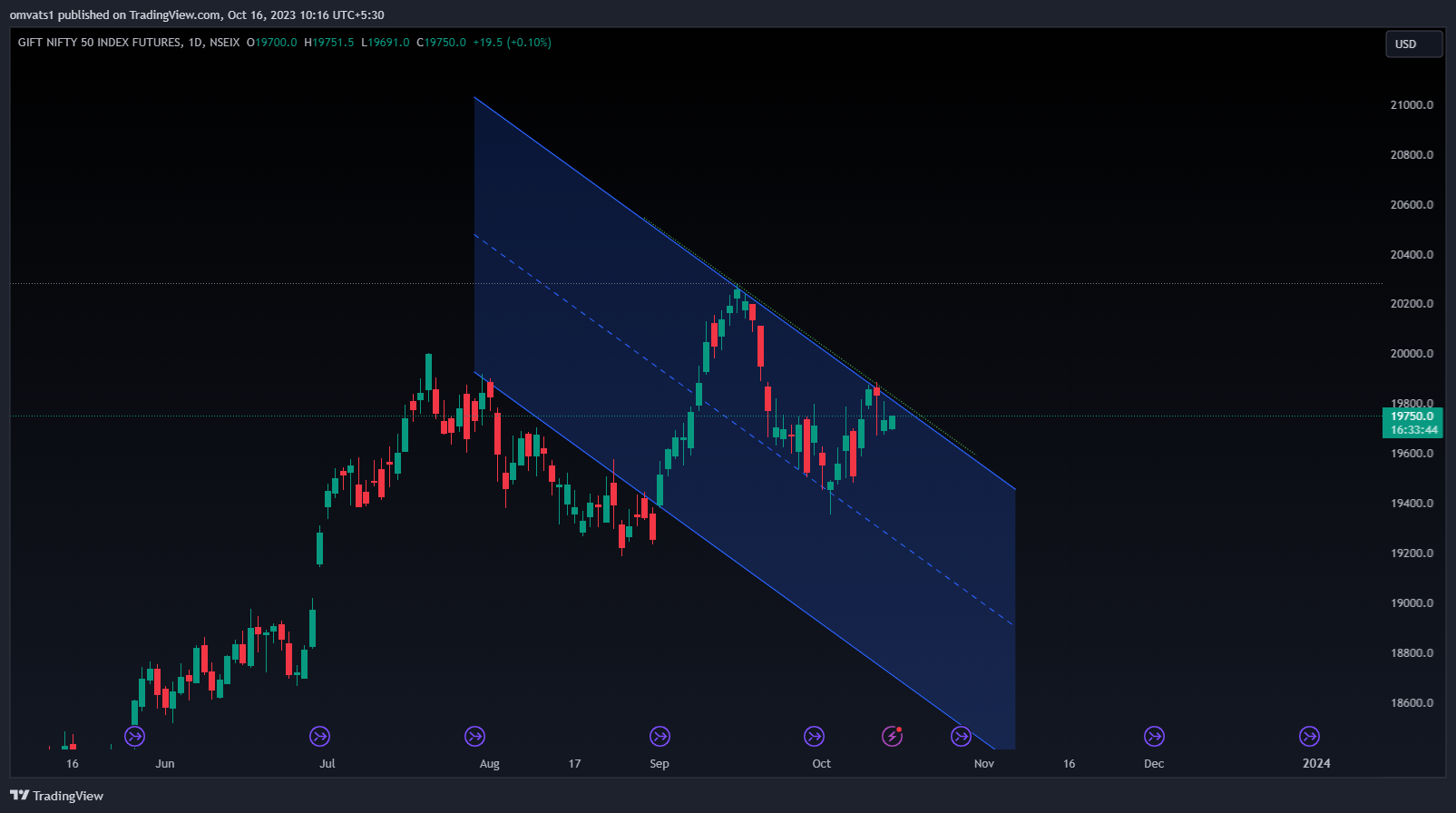Click the 19400.0 price axis label

pyautogui.click(x=1412, y=504)
